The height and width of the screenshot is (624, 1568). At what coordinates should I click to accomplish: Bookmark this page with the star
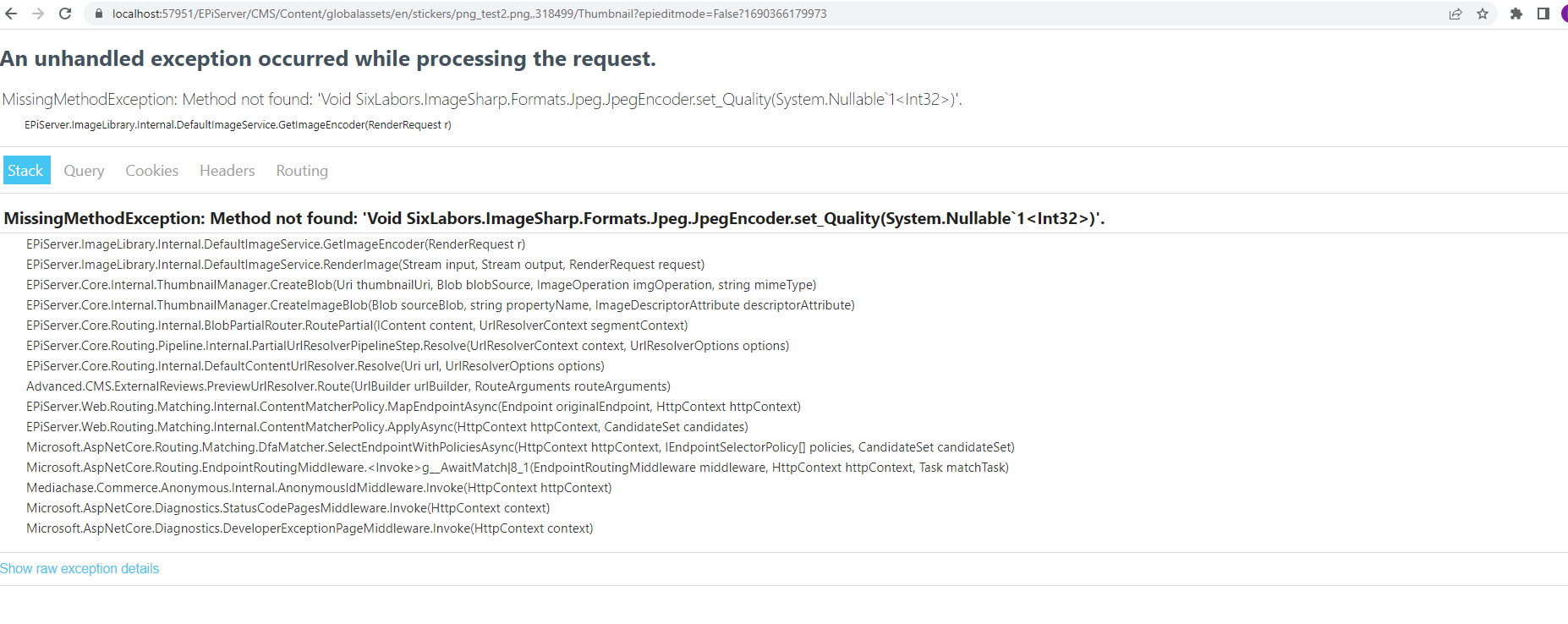point(1483,14)
